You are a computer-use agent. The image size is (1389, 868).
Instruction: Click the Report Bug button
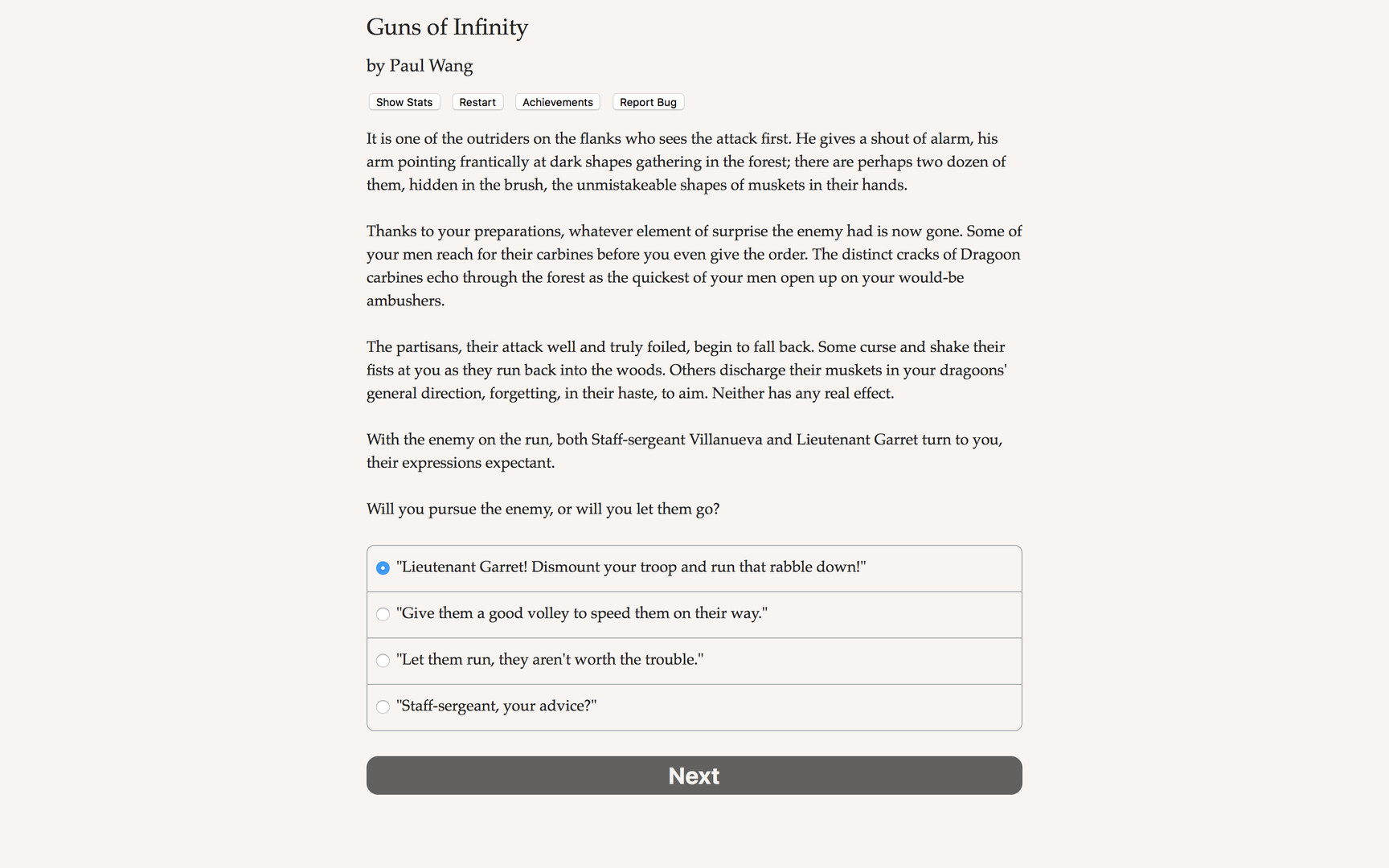pyautogui.click(x=648, y=102)
